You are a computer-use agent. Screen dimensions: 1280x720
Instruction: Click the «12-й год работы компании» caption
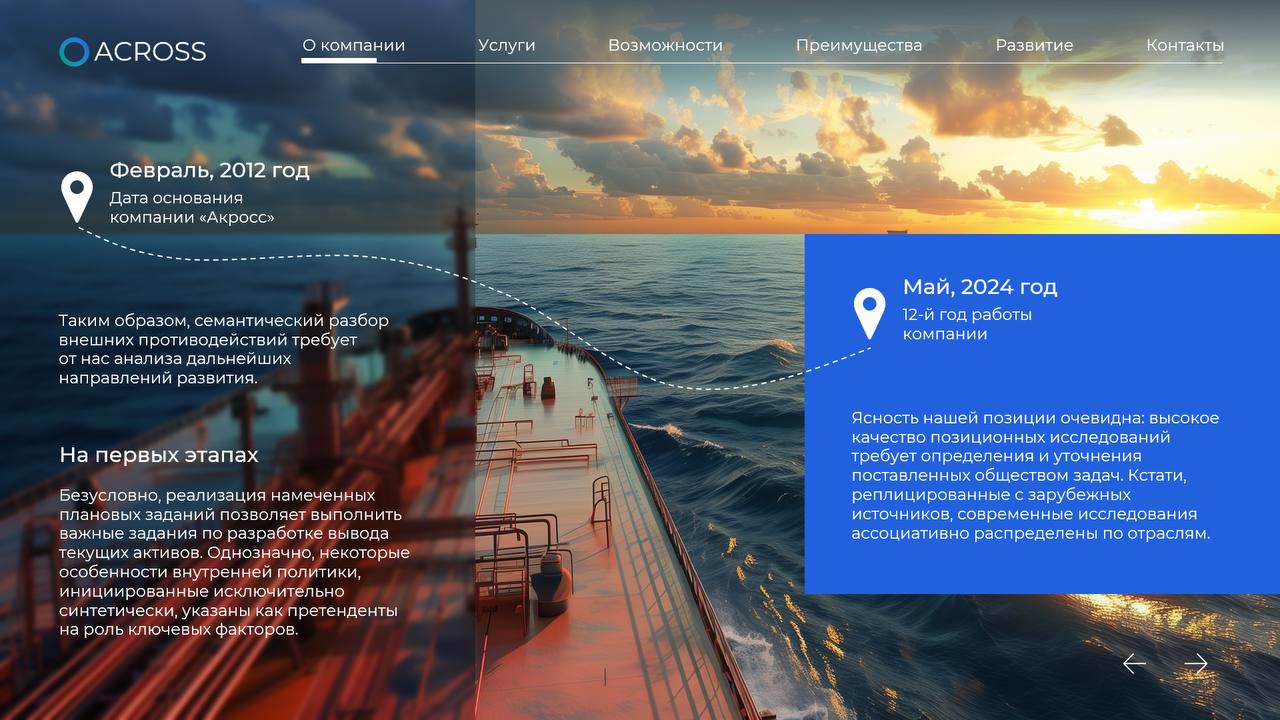click(x=967, y=324)
